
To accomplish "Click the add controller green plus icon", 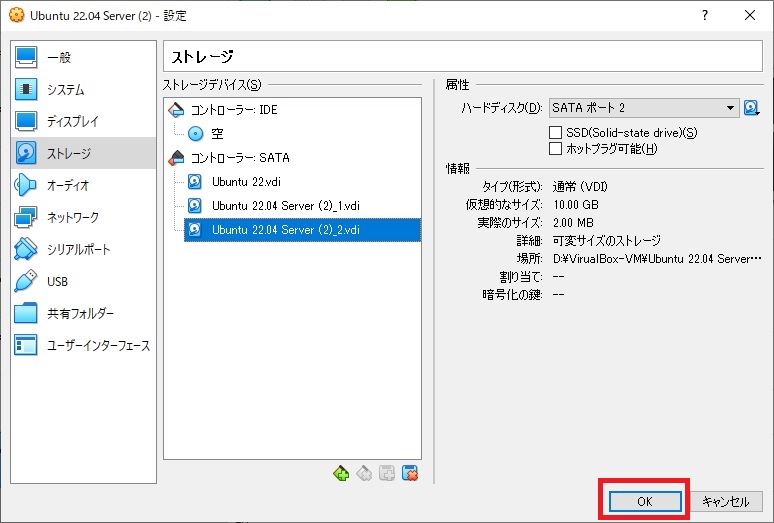I will tap(341, 474).
